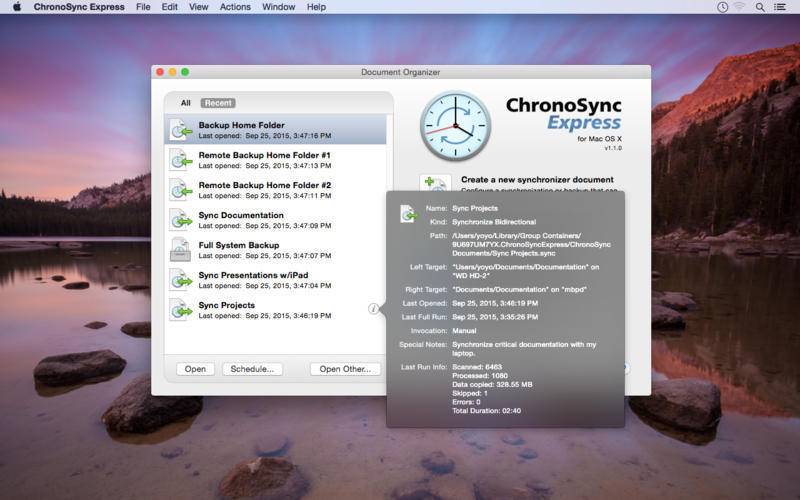
Task: Click the info button beside Sync Projects
Action: click(373, 309)
